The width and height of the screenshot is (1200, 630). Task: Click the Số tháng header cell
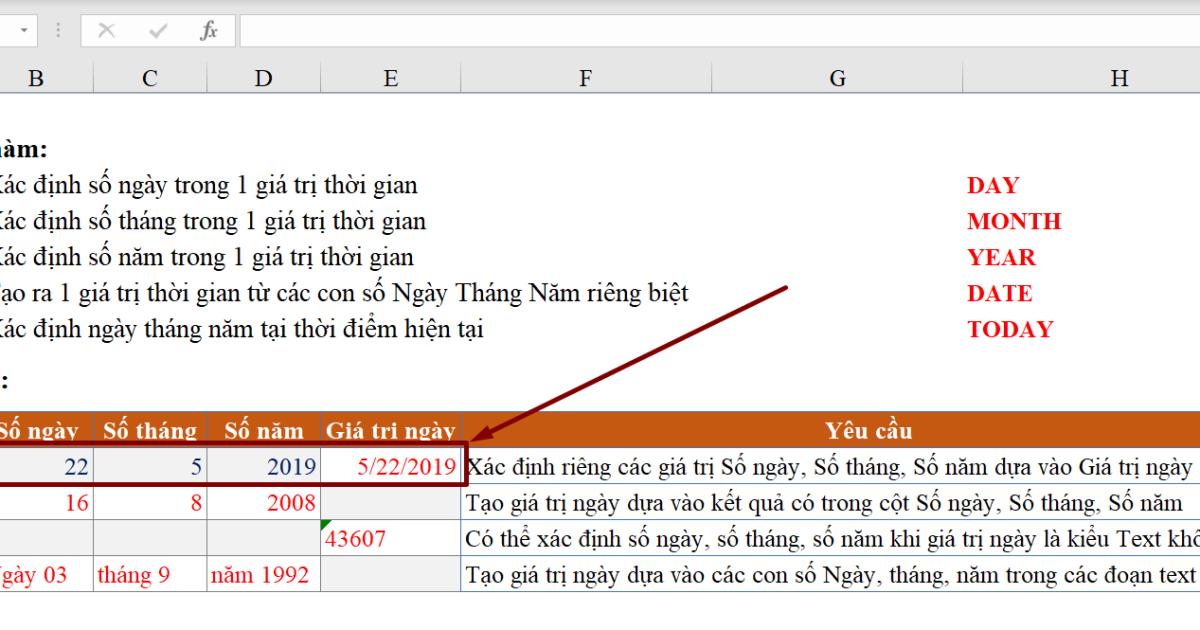pyautogui.click(x=148, y=430)
